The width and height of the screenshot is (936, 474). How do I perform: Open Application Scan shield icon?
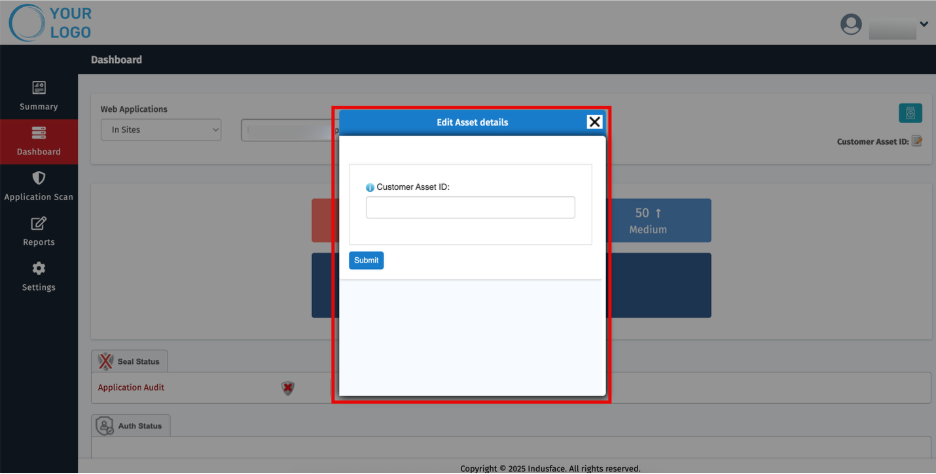39,178
